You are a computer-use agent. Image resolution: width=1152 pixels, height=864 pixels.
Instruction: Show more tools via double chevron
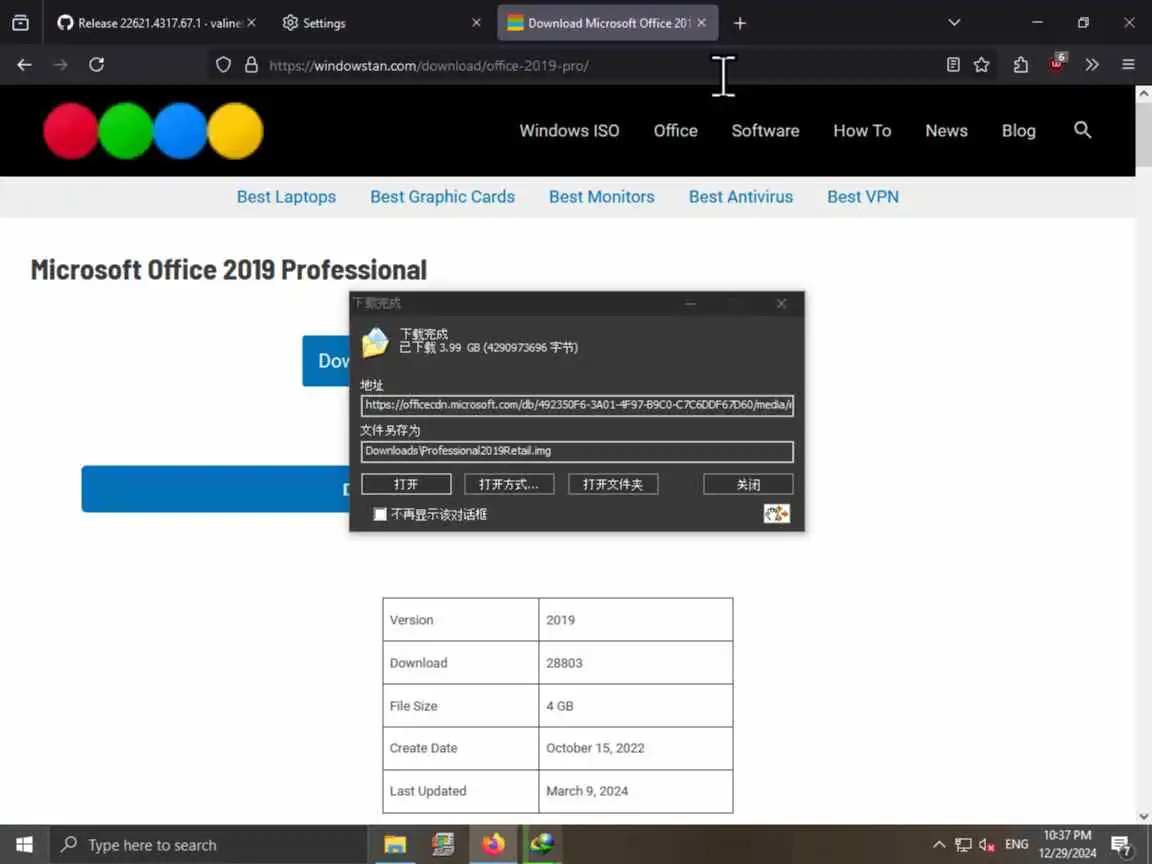[x=1092, y=65]
